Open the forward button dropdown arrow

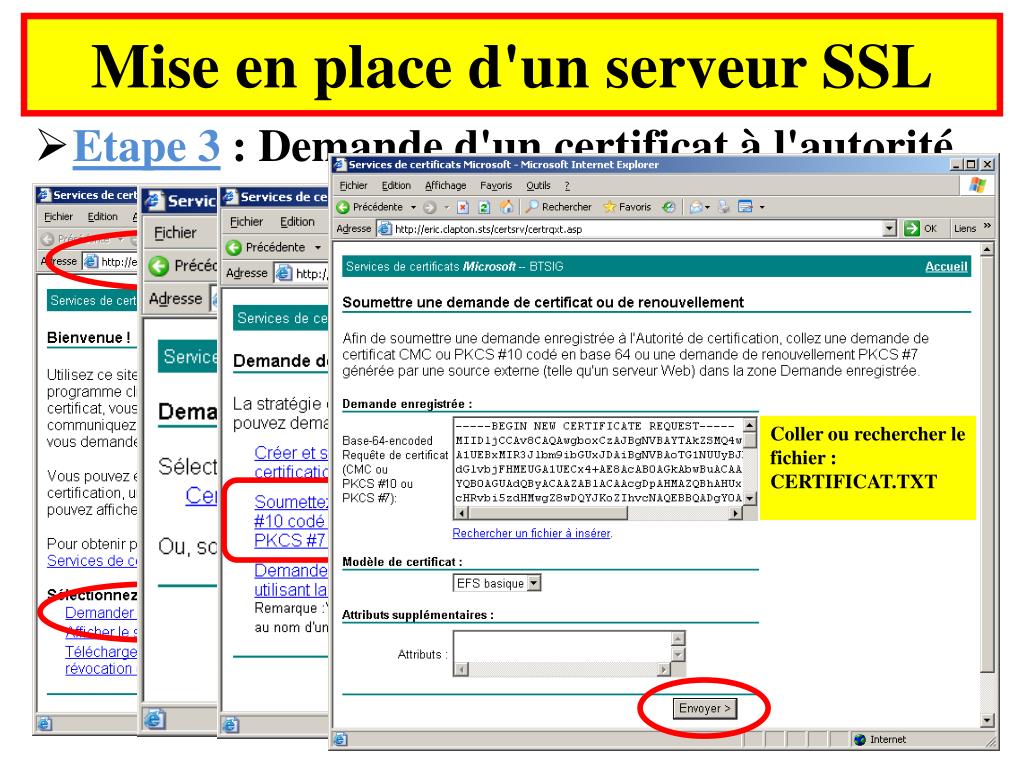tap(447, 208)
